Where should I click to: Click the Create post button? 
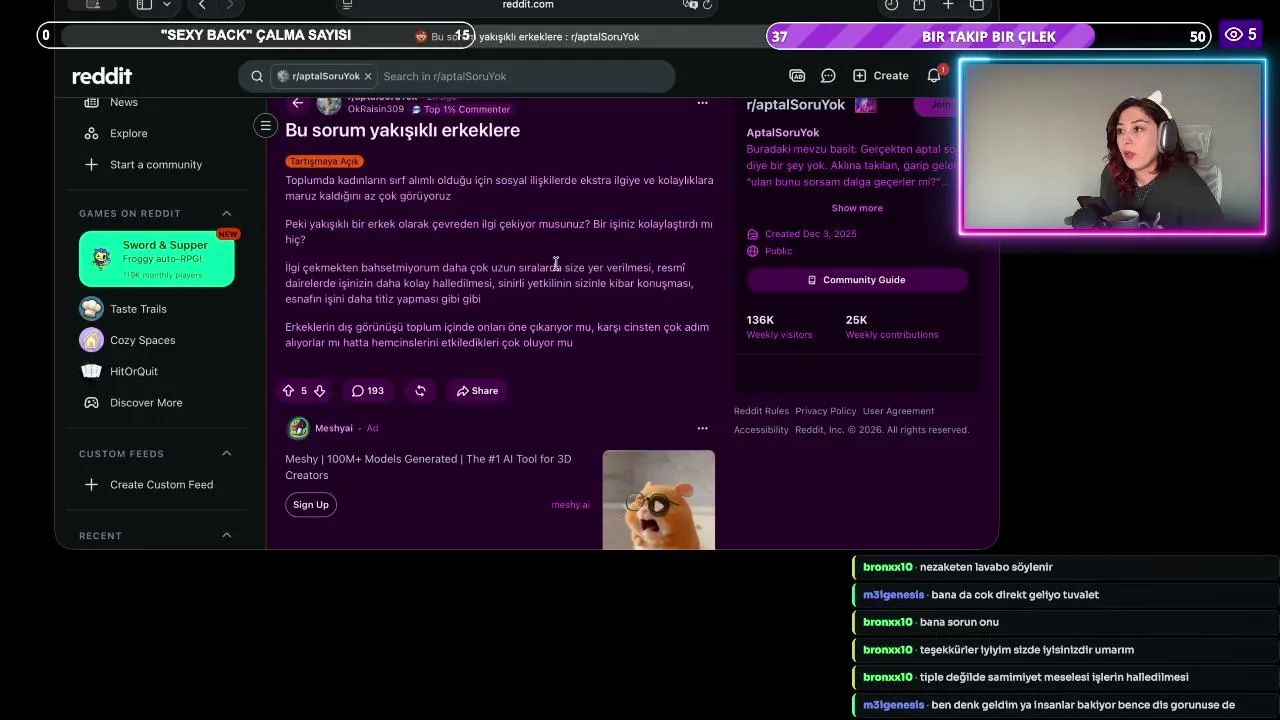pyautogui.click(x=881, y=76)
